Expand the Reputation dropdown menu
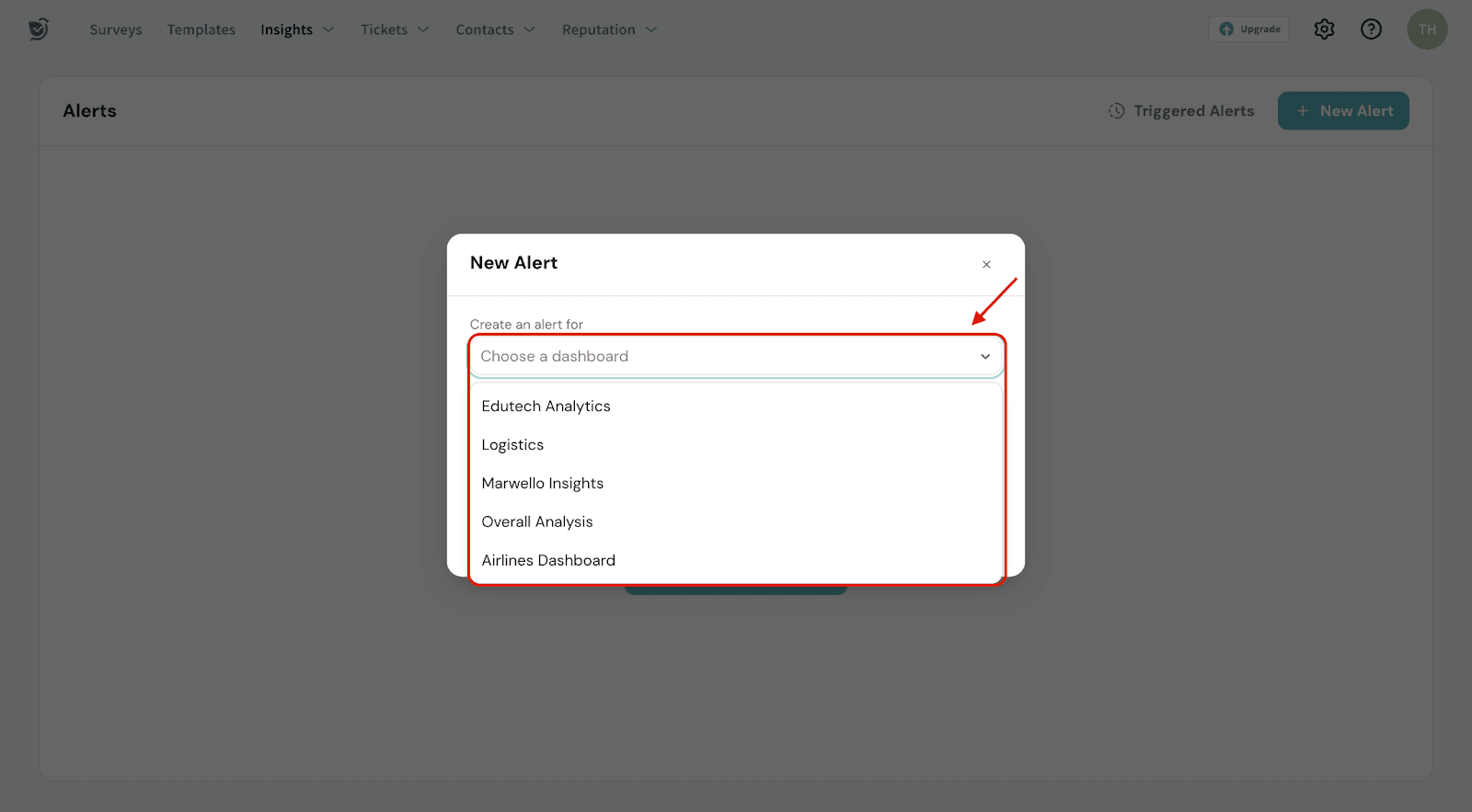Viewport: 1472px width, 812px height. 609,29
